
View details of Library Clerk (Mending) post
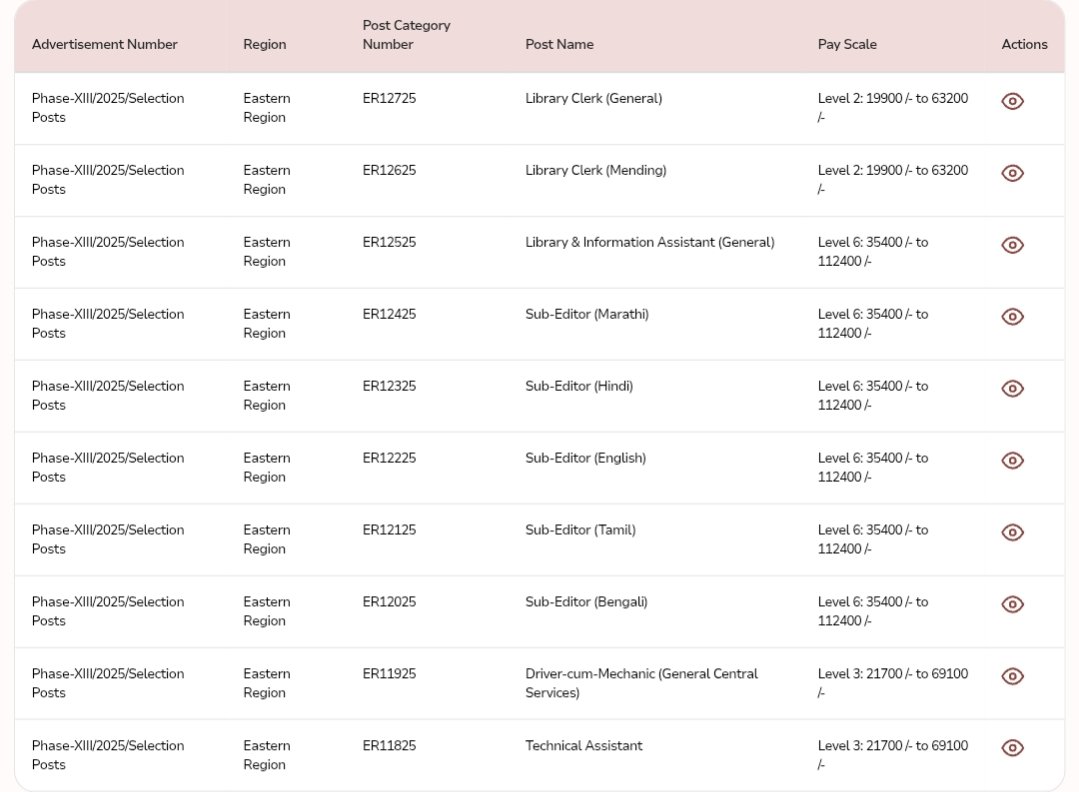point(1012,173)
